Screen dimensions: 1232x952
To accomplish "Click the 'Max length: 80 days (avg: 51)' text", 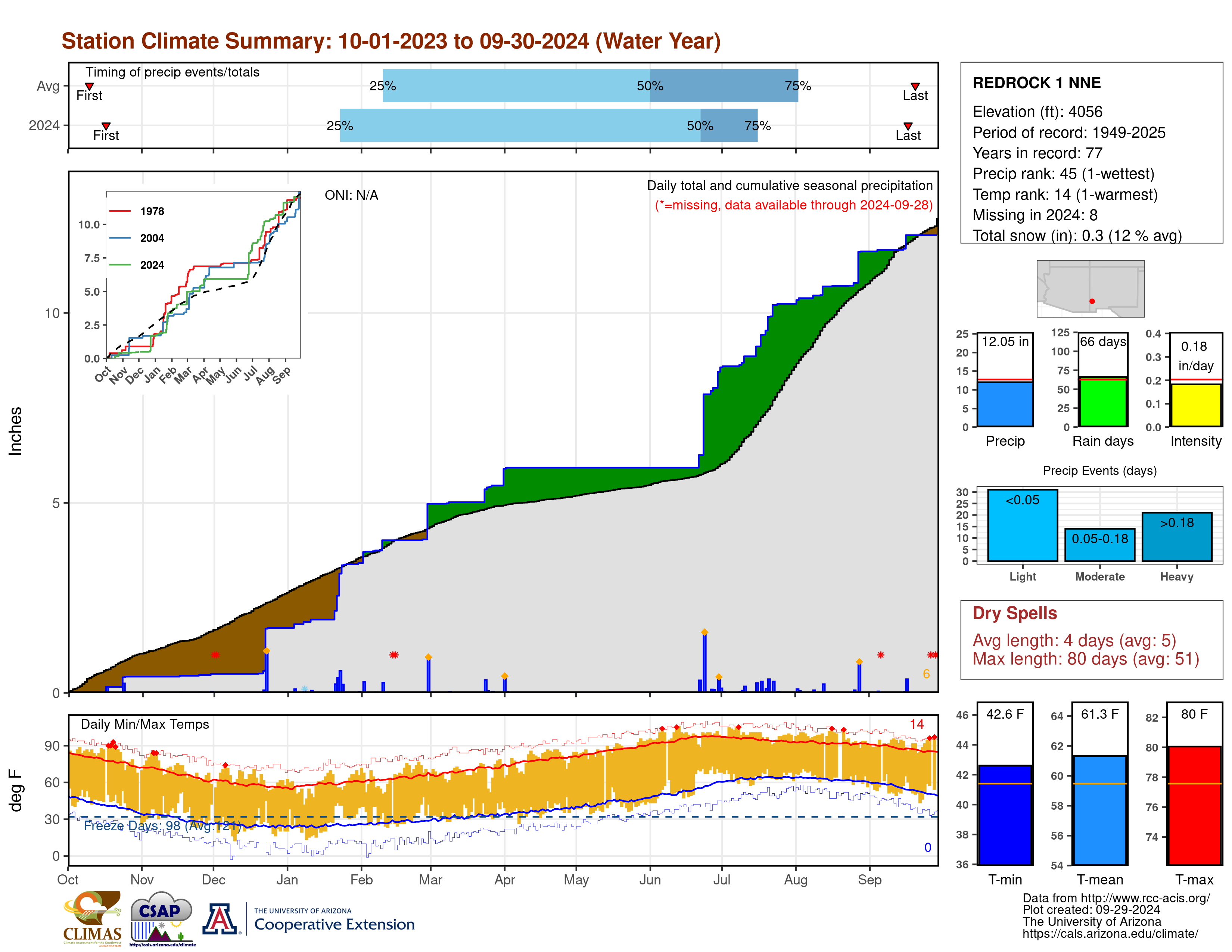I will coord(1085,659).
